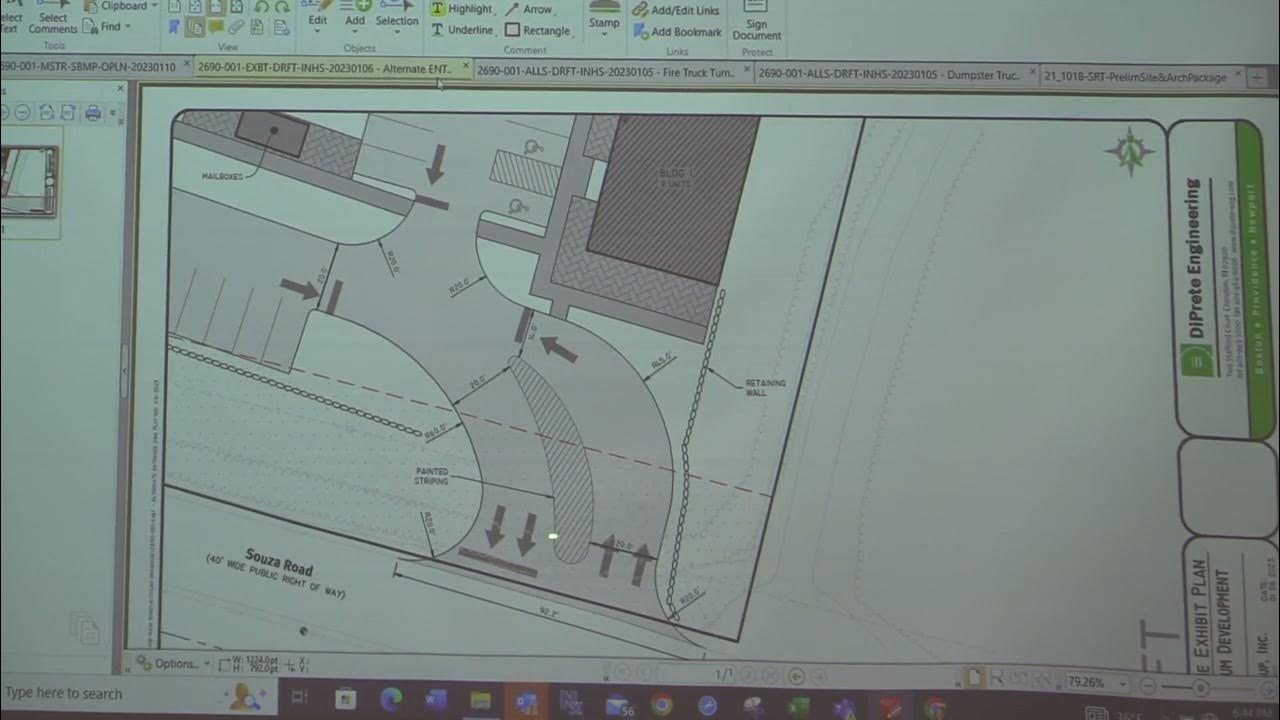
Task: Close the Fire Truck Turn tab
Action: coord(746,71)
